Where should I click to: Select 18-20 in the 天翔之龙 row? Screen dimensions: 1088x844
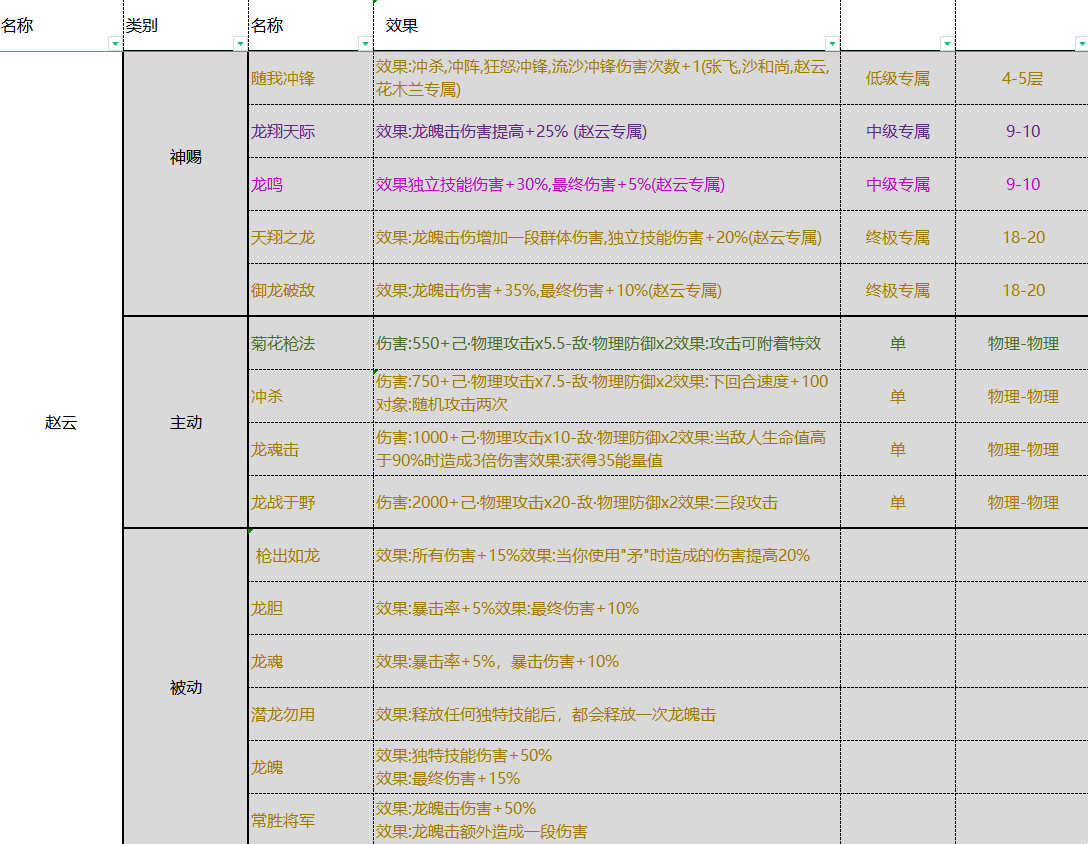[1022, 237]
